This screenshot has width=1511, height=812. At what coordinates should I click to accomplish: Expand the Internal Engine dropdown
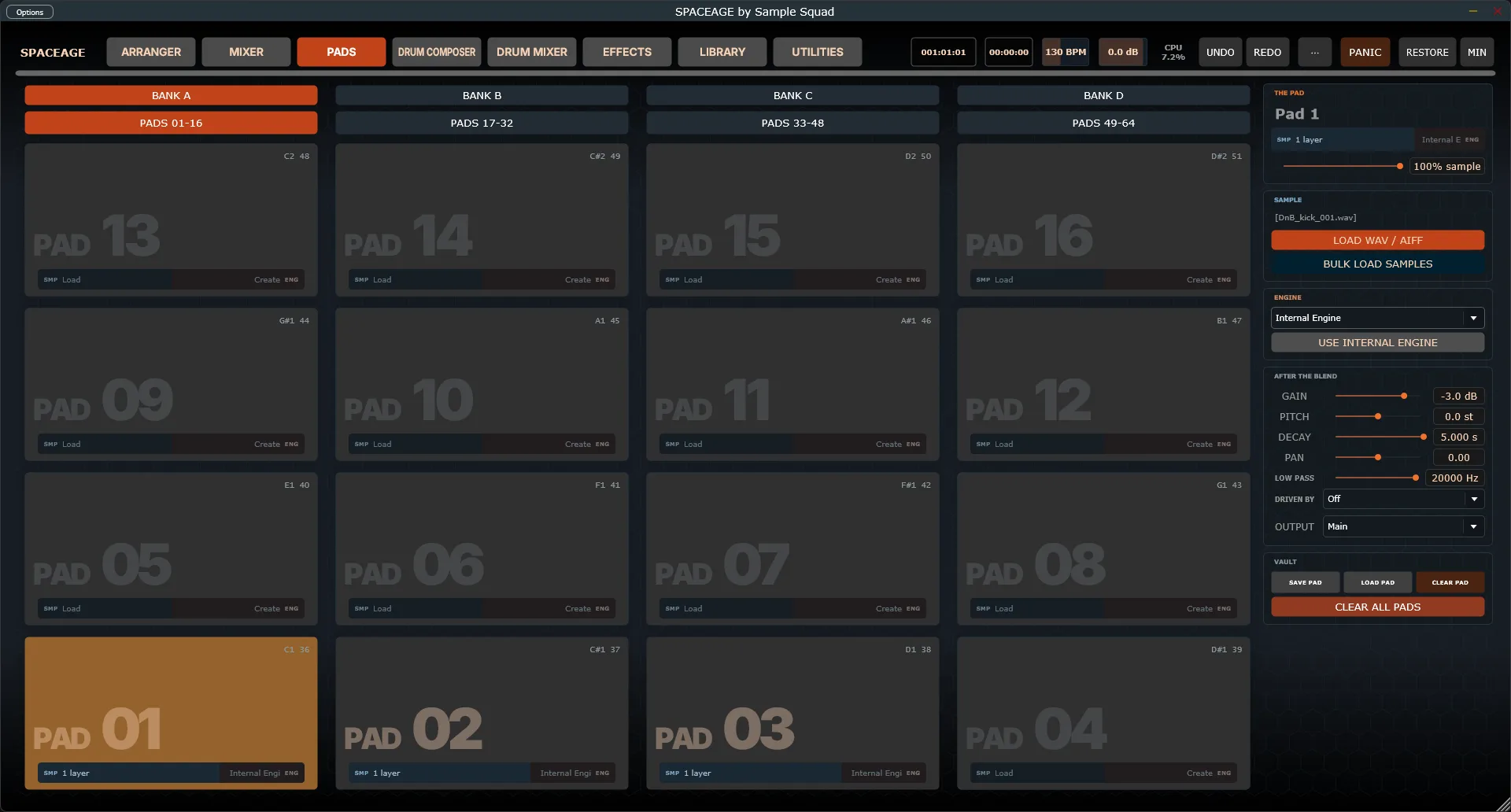(x=1377, y=318)
